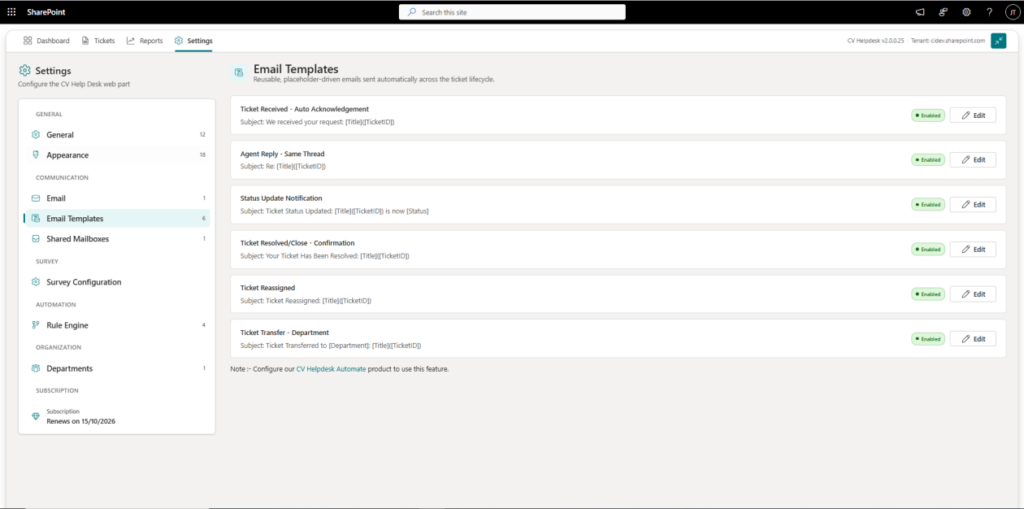Toggle Enabled badge for Status Update Notification
The height and width of the screenshot is (509, 1024).
pos(928,205)
